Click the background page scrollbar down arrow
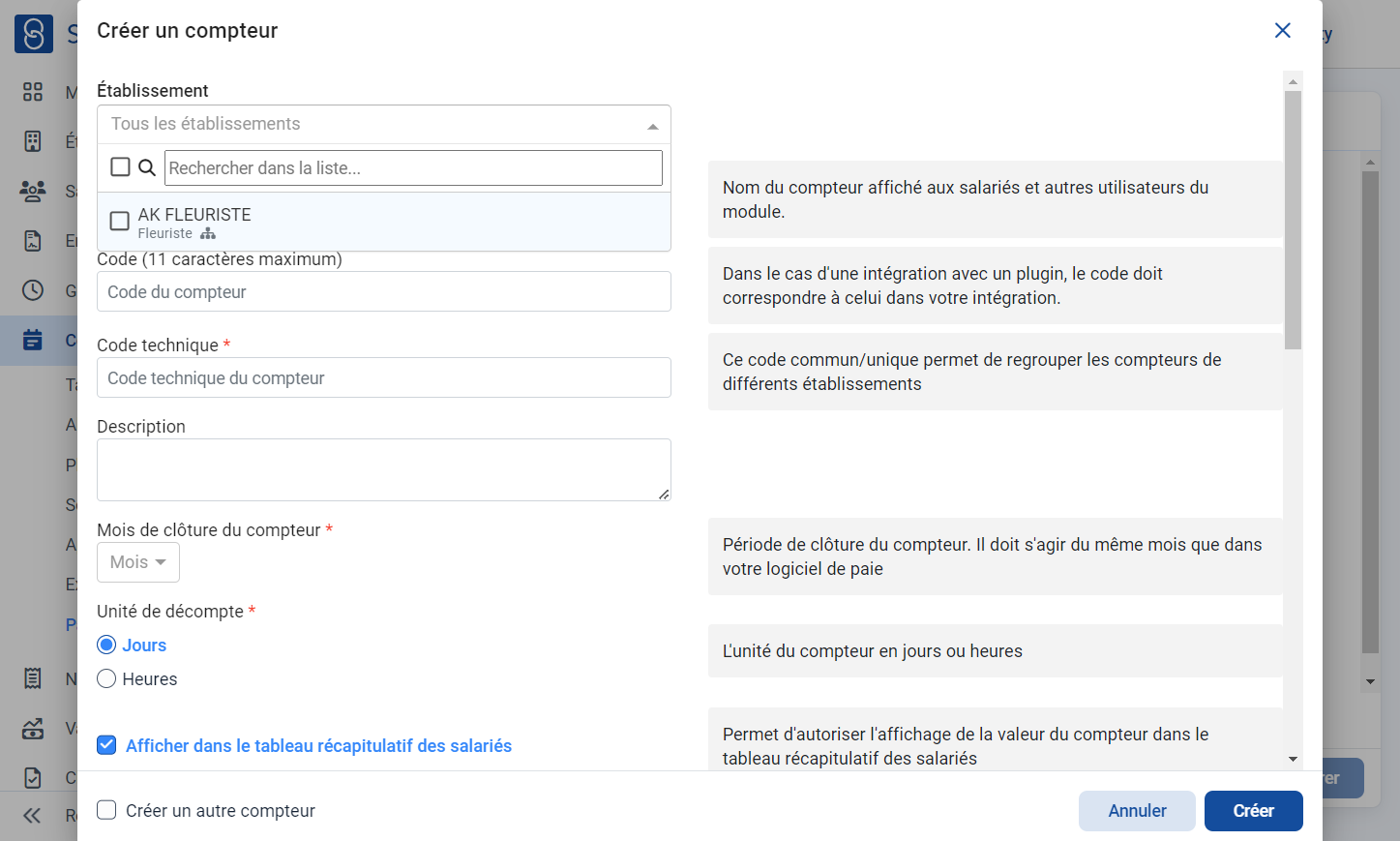This screenshot has height=841, width=1400. (1370, 682)
